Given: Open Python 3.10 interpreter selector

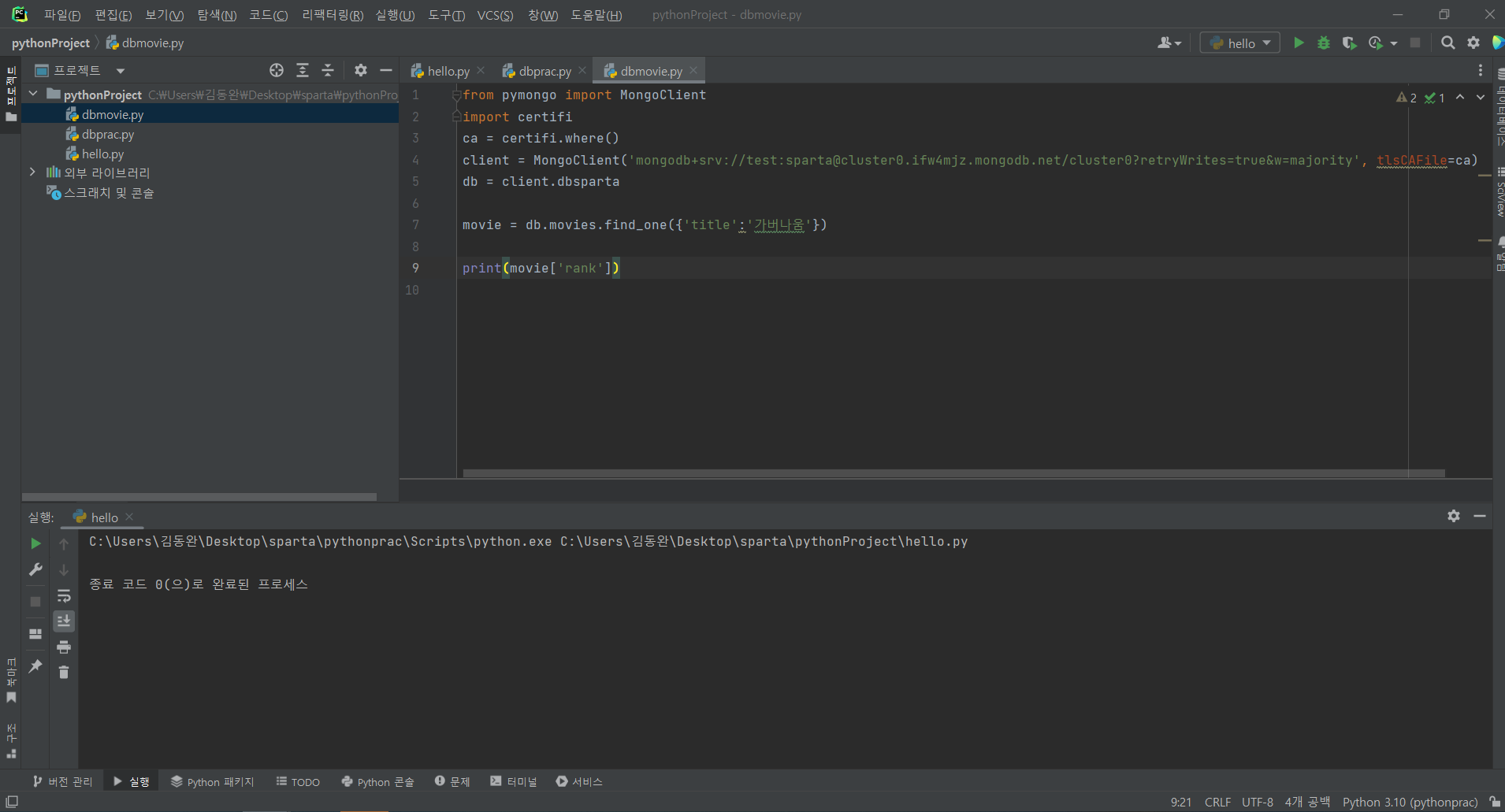Looking at the screenshot, I should coord(1410,802).
